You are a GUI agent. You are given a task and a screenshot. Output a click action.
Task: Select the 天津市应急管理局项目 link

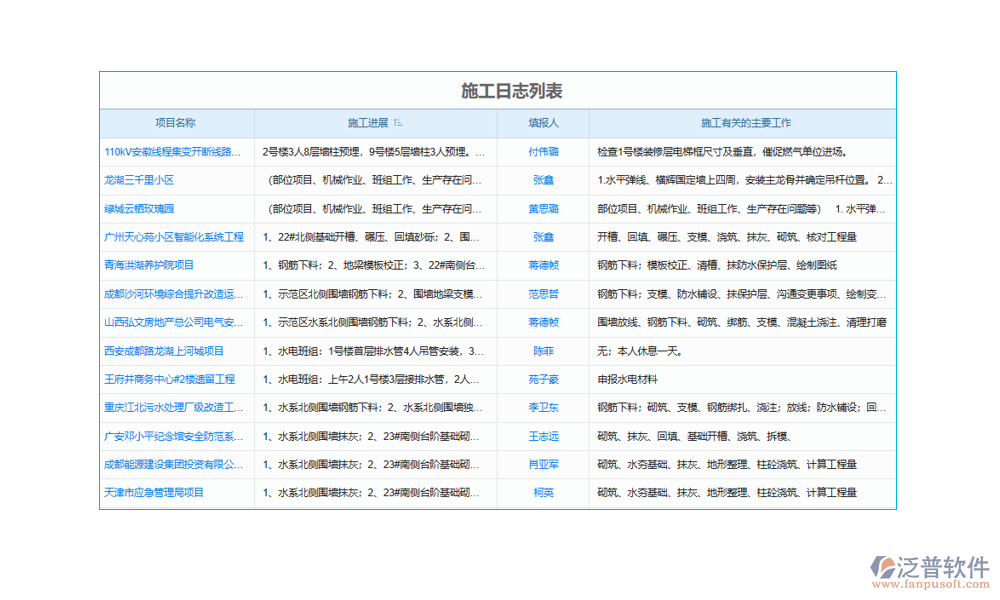coord(154,493)
